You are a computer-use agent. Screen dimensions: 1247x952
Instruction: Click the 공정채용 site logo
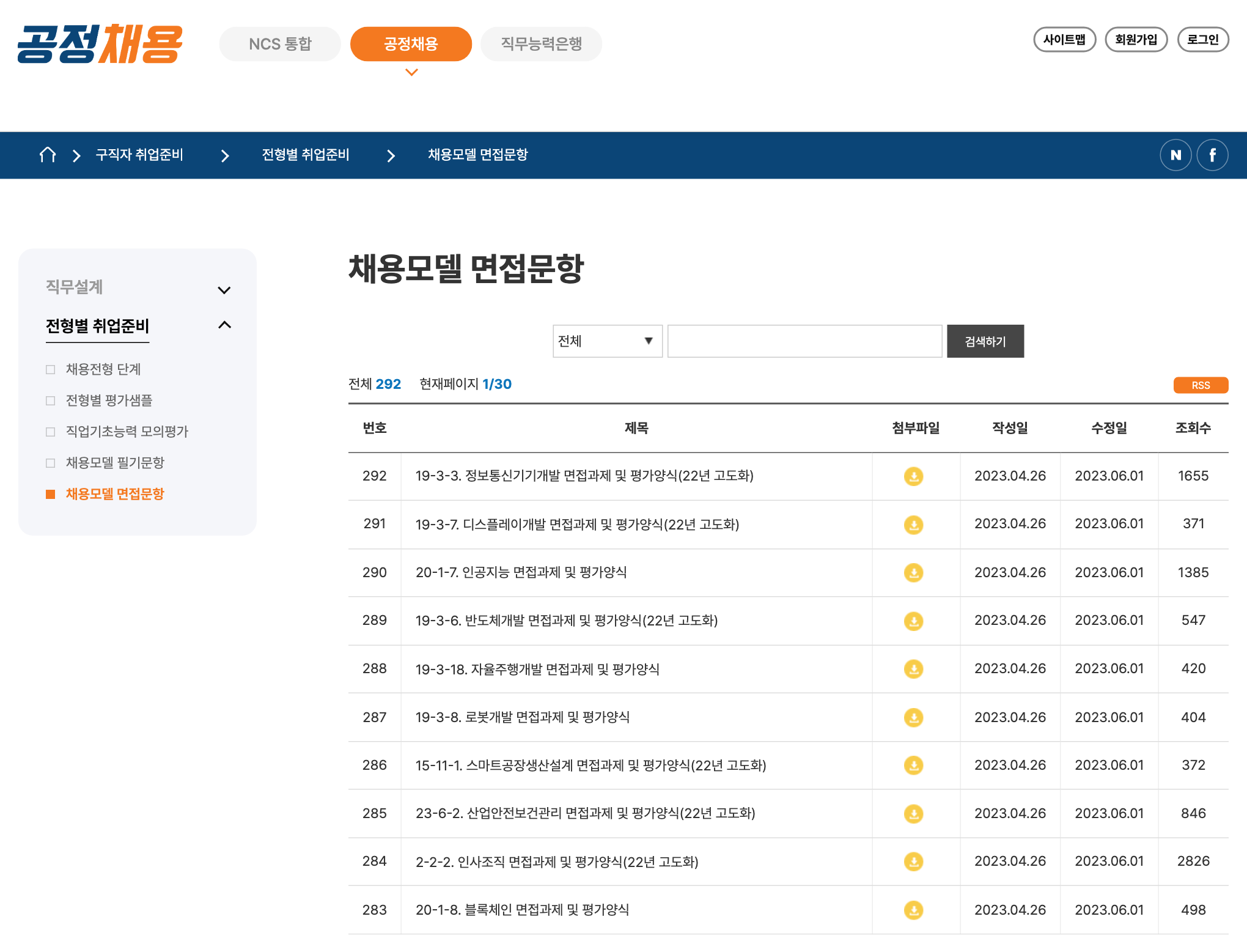click(100, 44)
